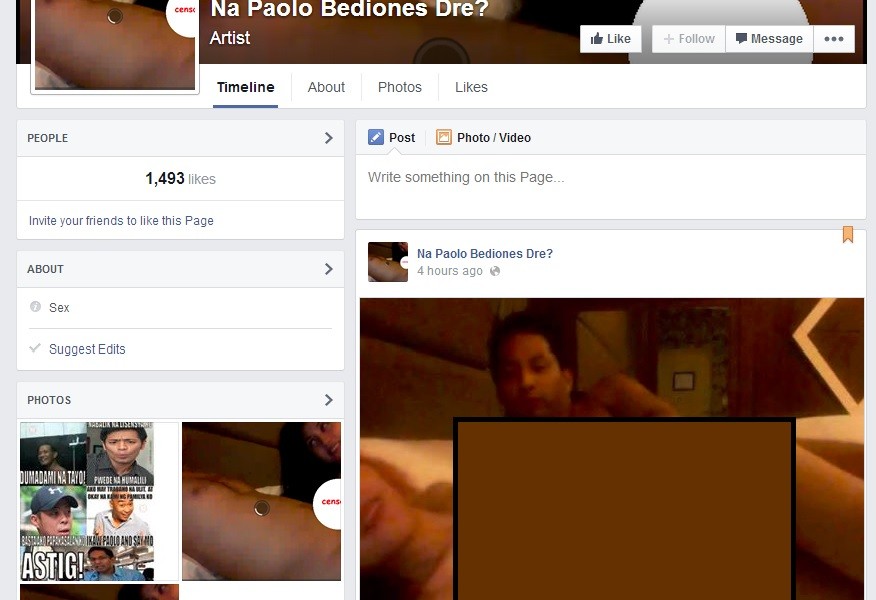The height and width of the screenshot is (600, 876).
Task: Select the Likes tab
Action: pos(471,87)
